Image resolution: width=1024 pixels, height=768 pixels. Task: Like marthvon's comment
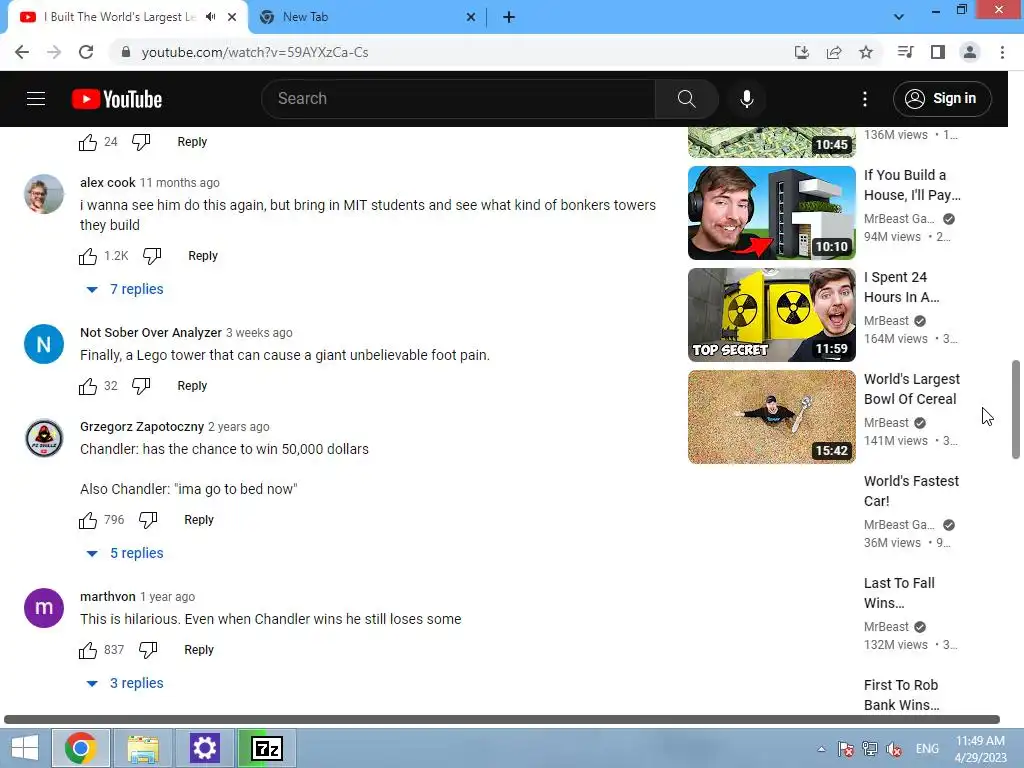pyautogui.click(x=88, y=650)
